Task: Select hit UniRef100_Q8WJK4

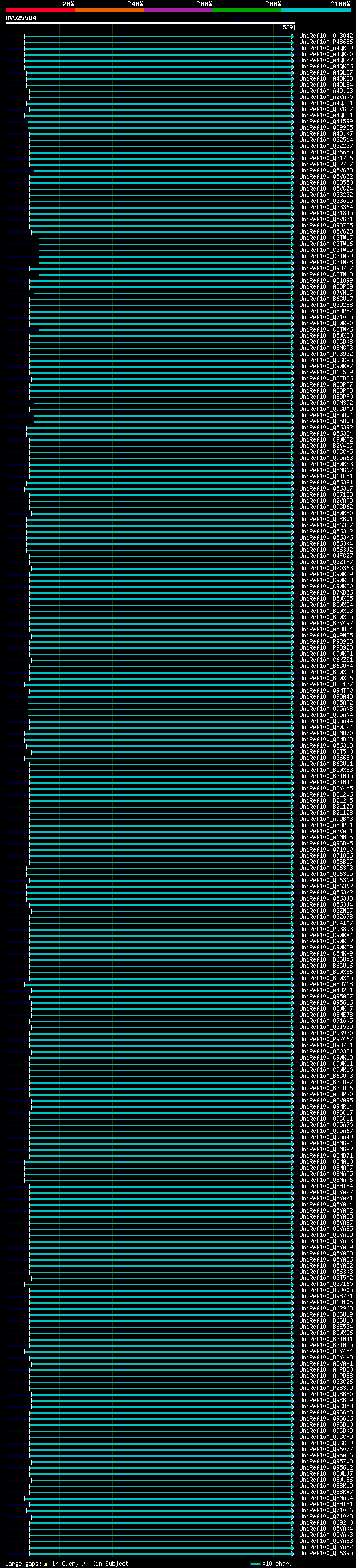Action: [x=326, y=728]
